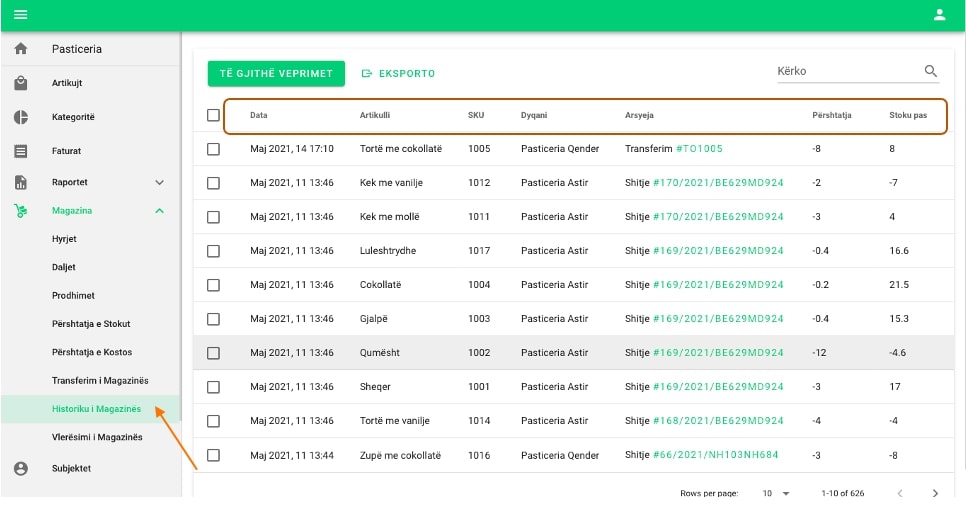Check the Tortë me cokollatë row checkbox
The width and height of the screenshot is (966, 518).
[213, 149]
